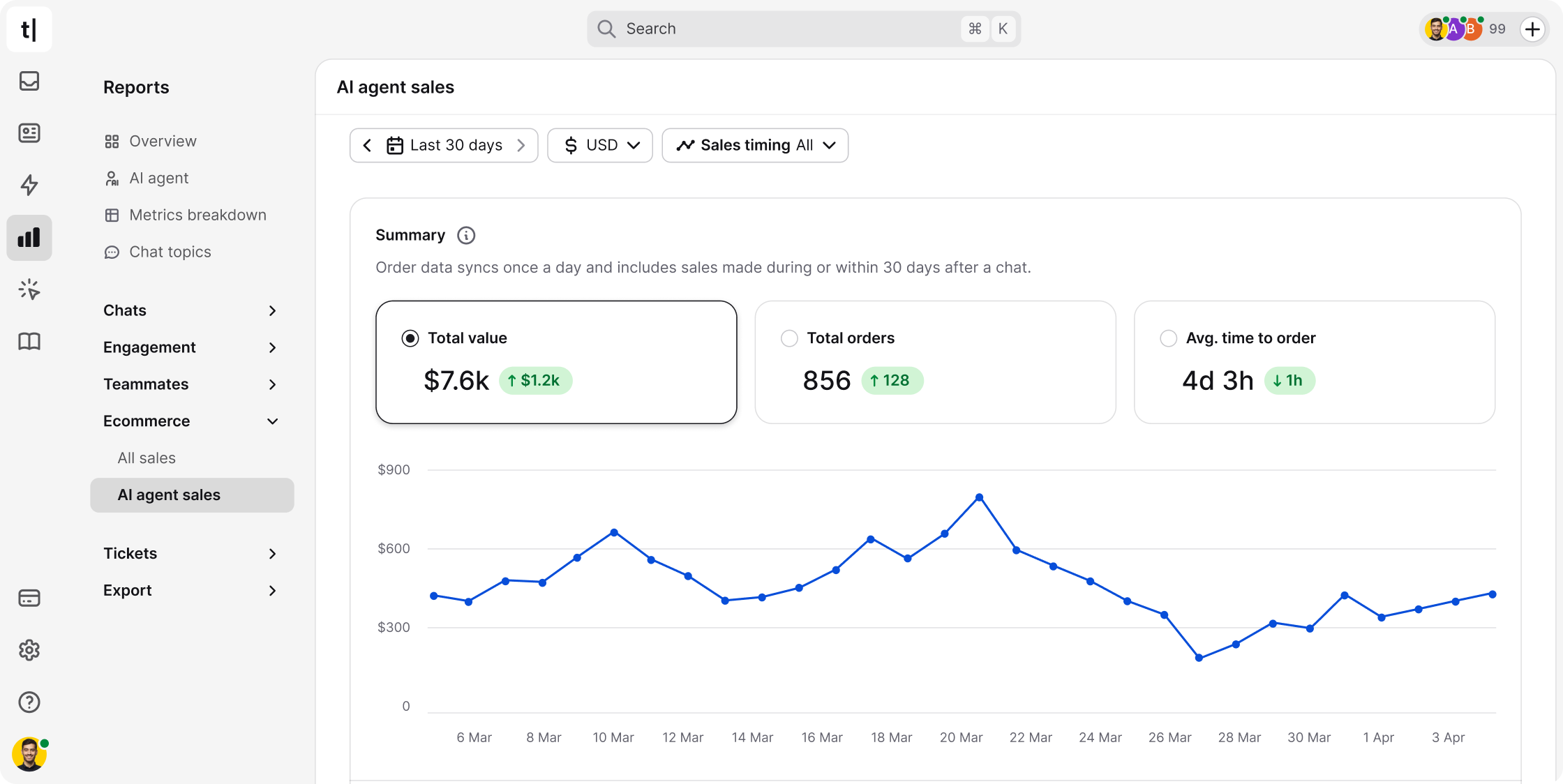Keep Total value selected in the summary

410,338
